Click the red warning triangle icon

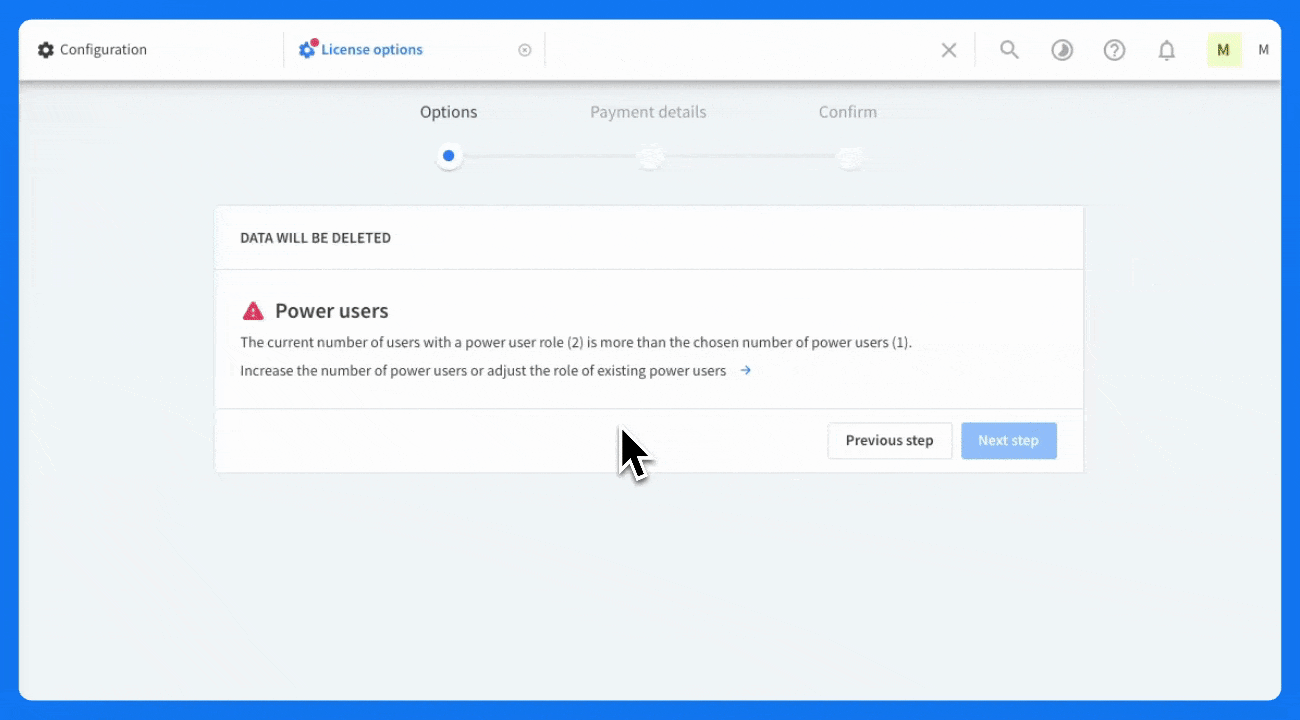coord(253,311)
